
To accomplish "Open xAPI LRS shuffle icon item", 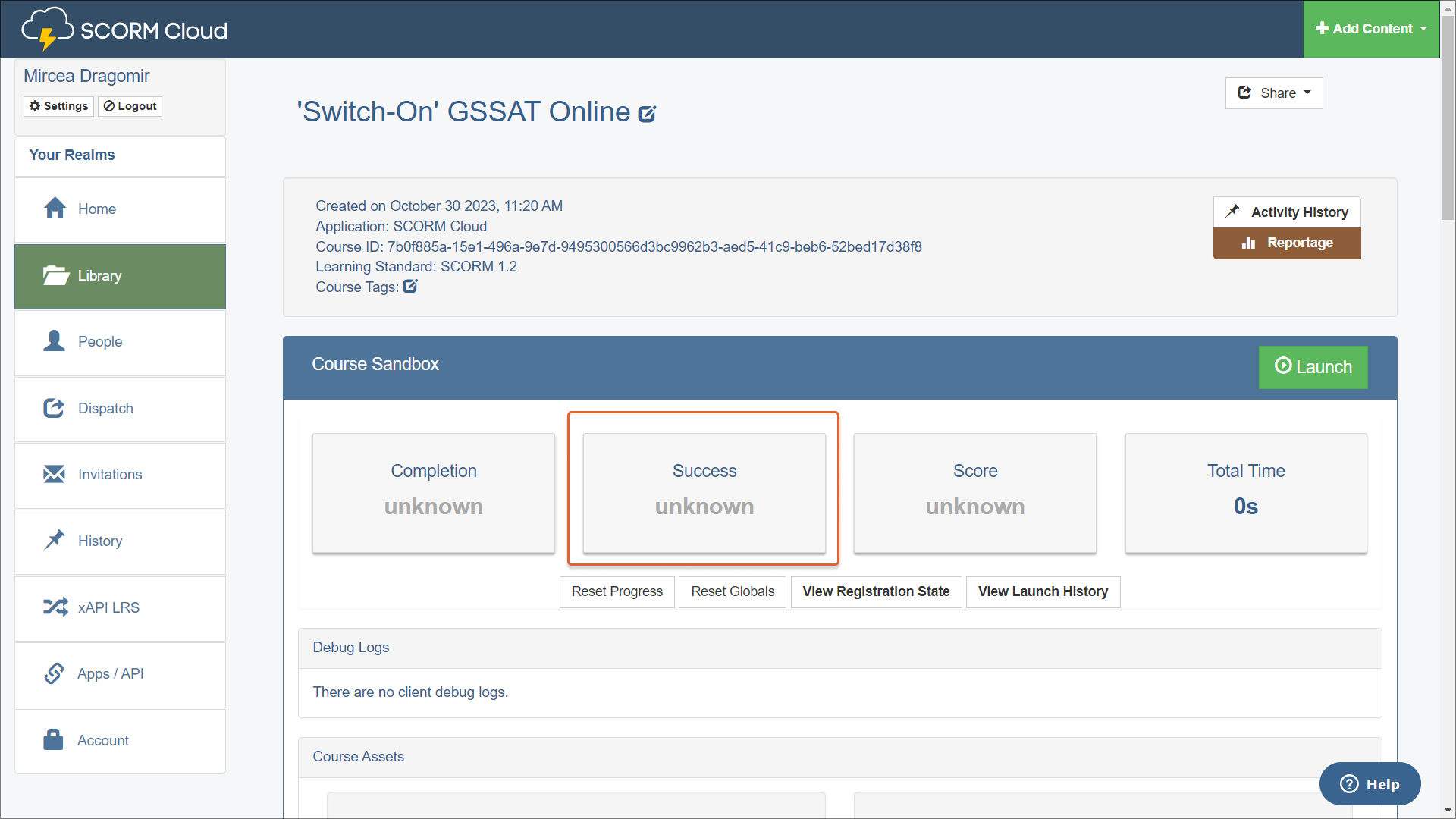I will pos(55,607).
